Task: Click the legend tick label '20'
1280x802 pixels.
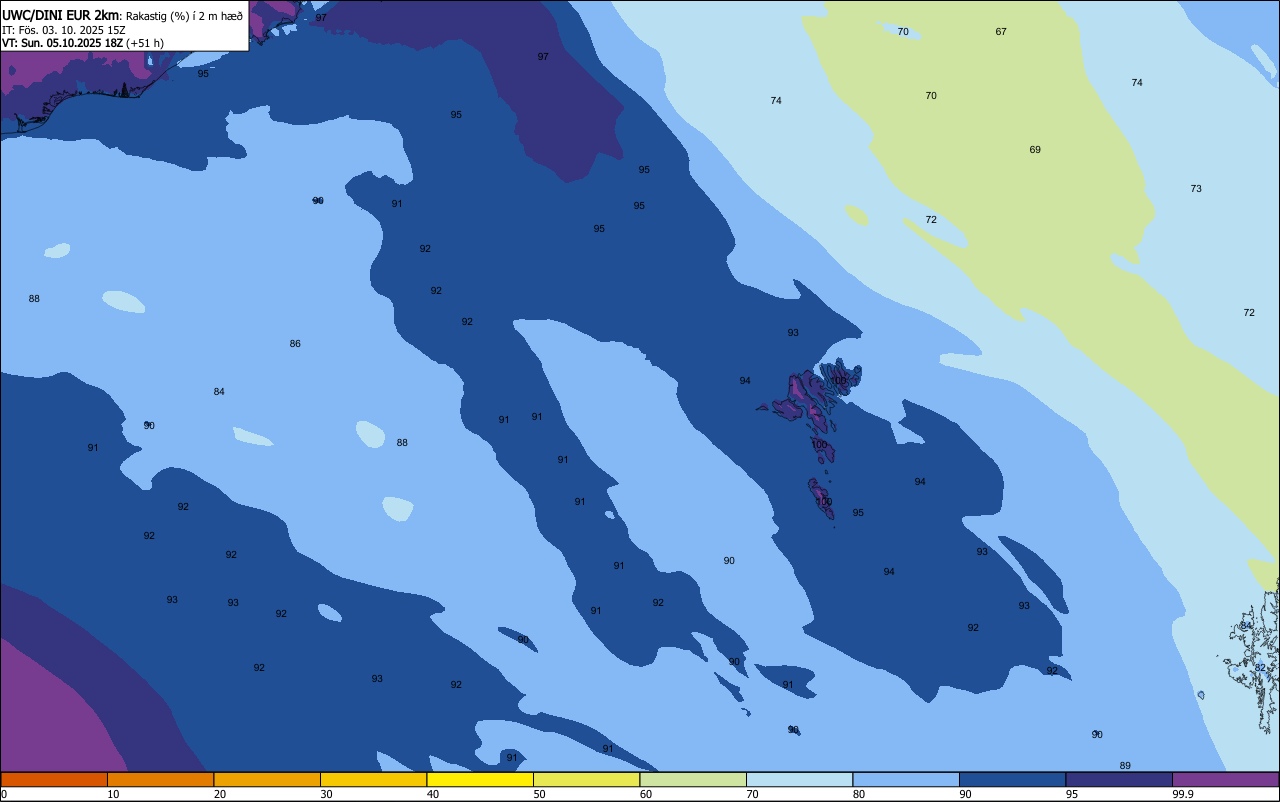Action: (x=220, y=794)
